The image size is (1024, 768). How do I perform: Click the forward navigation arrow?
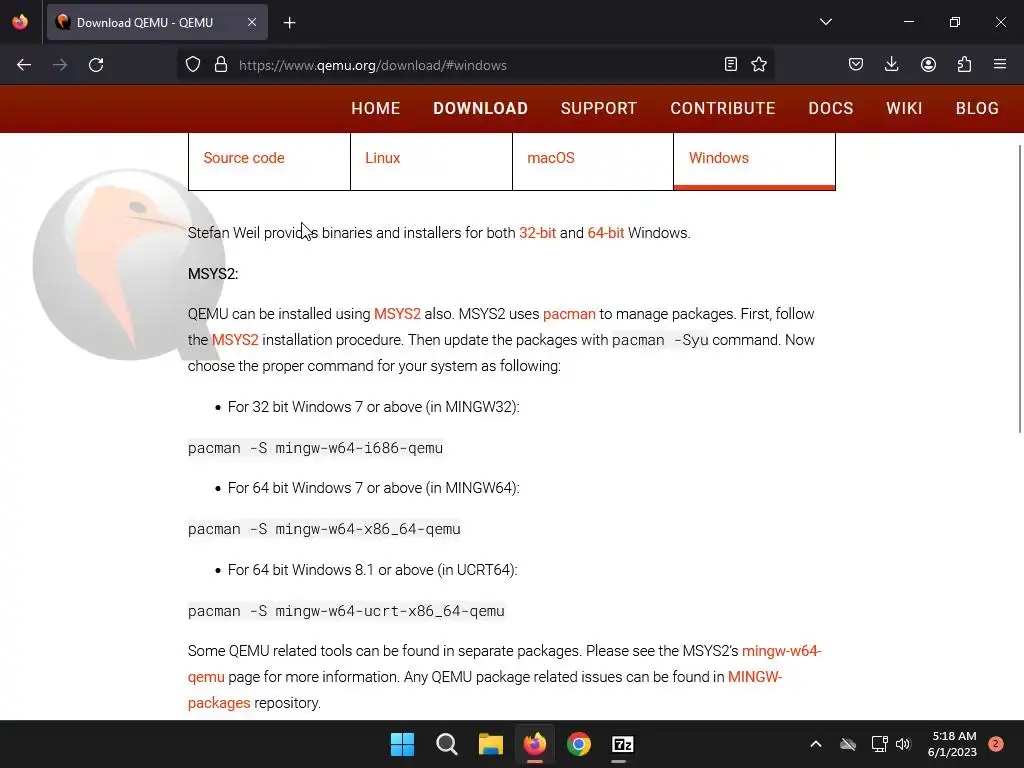pos(60,65)
